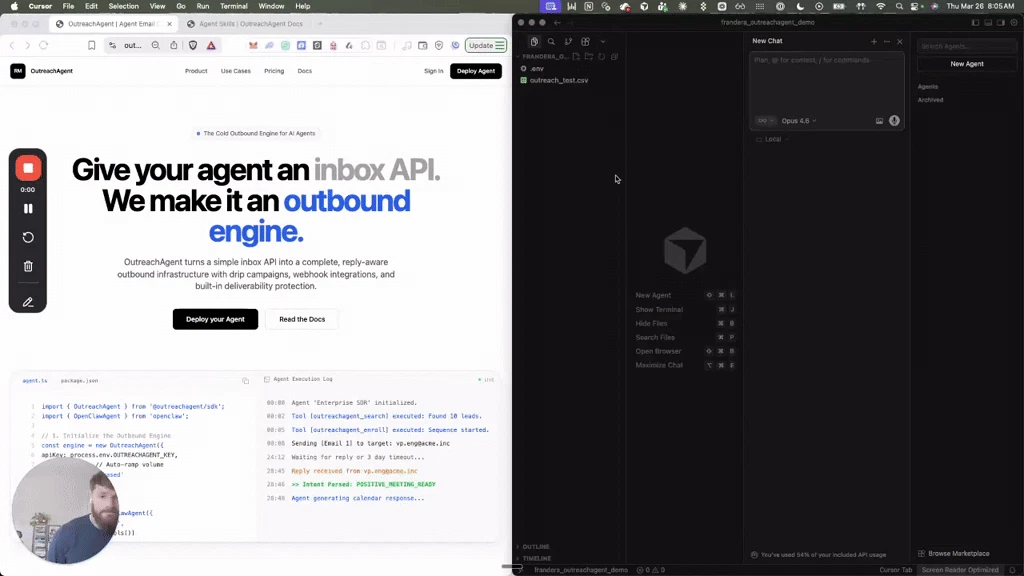Viewport: 1024px width, 576px height.
Task: Open Browse Marketplace link
Action: click(x=953, y=553)
